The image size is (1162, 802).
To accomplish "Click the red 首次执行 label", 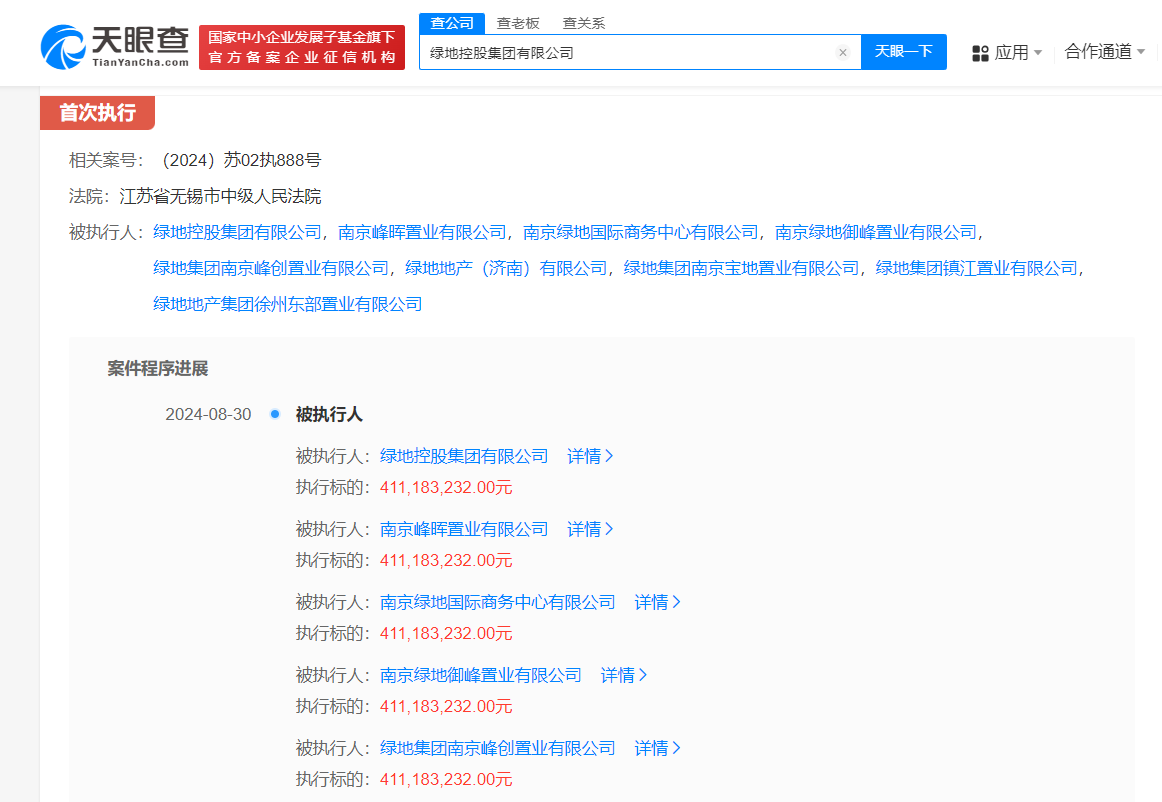I will tap(97, 113).
